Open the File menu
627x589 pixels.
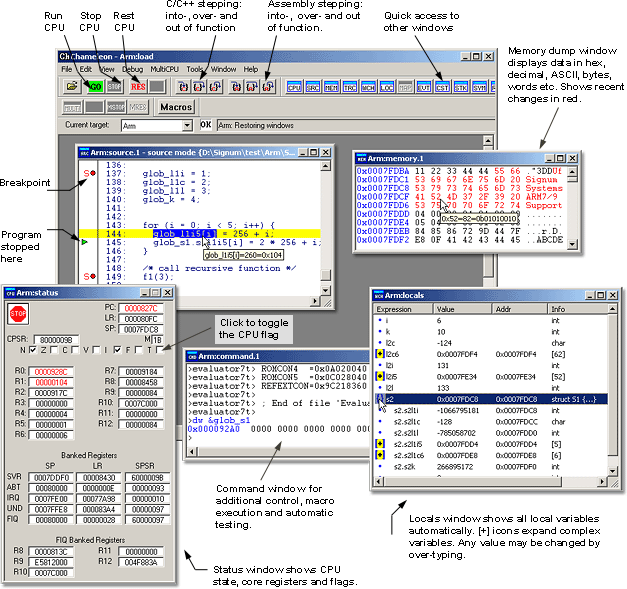point(66,69)
